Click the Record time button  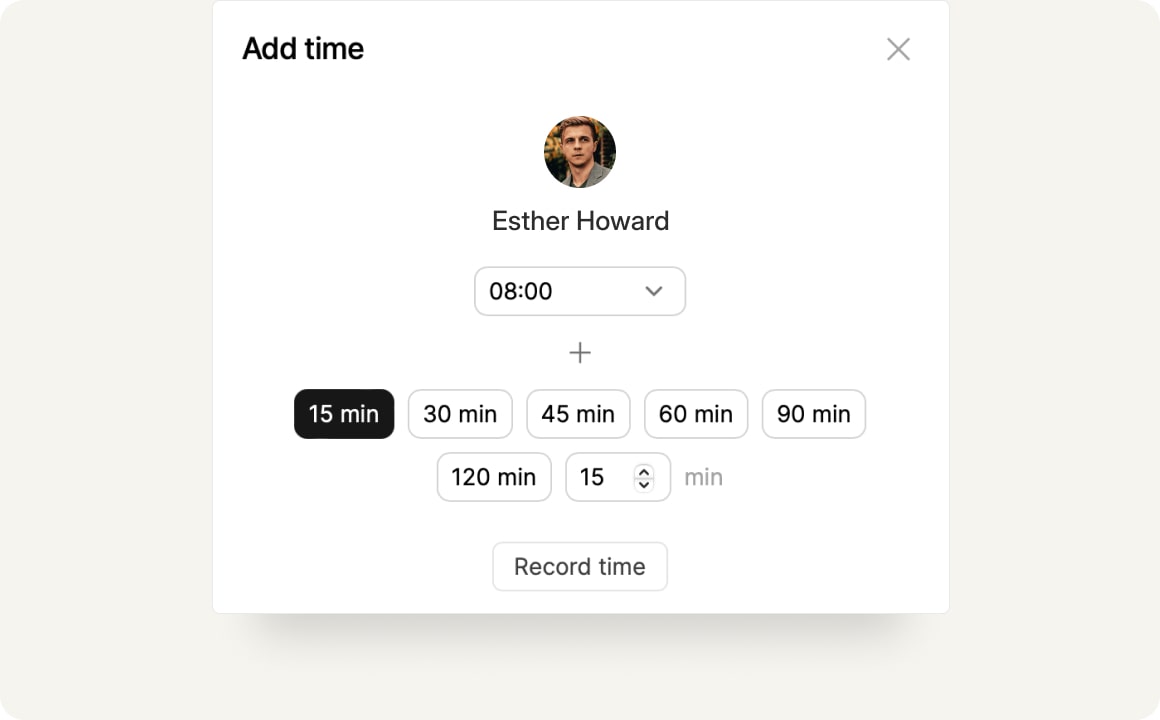[x=580, y=566]
